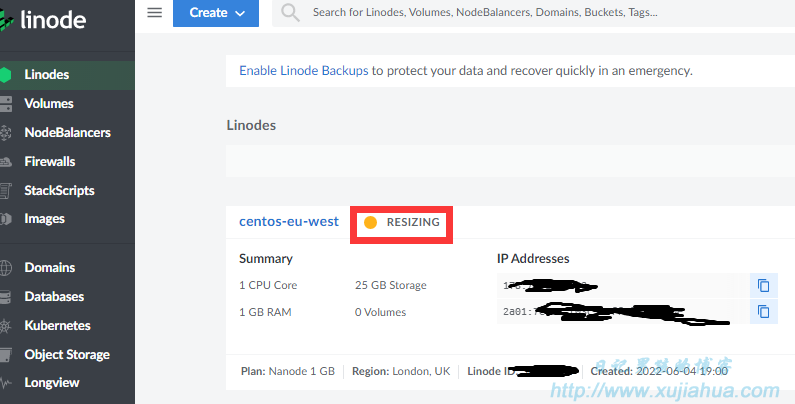Click the search magnifier icon
Image resolution: width=795 pixels, height=404 pixels.
pyautogui.click(x=291, y=13)
